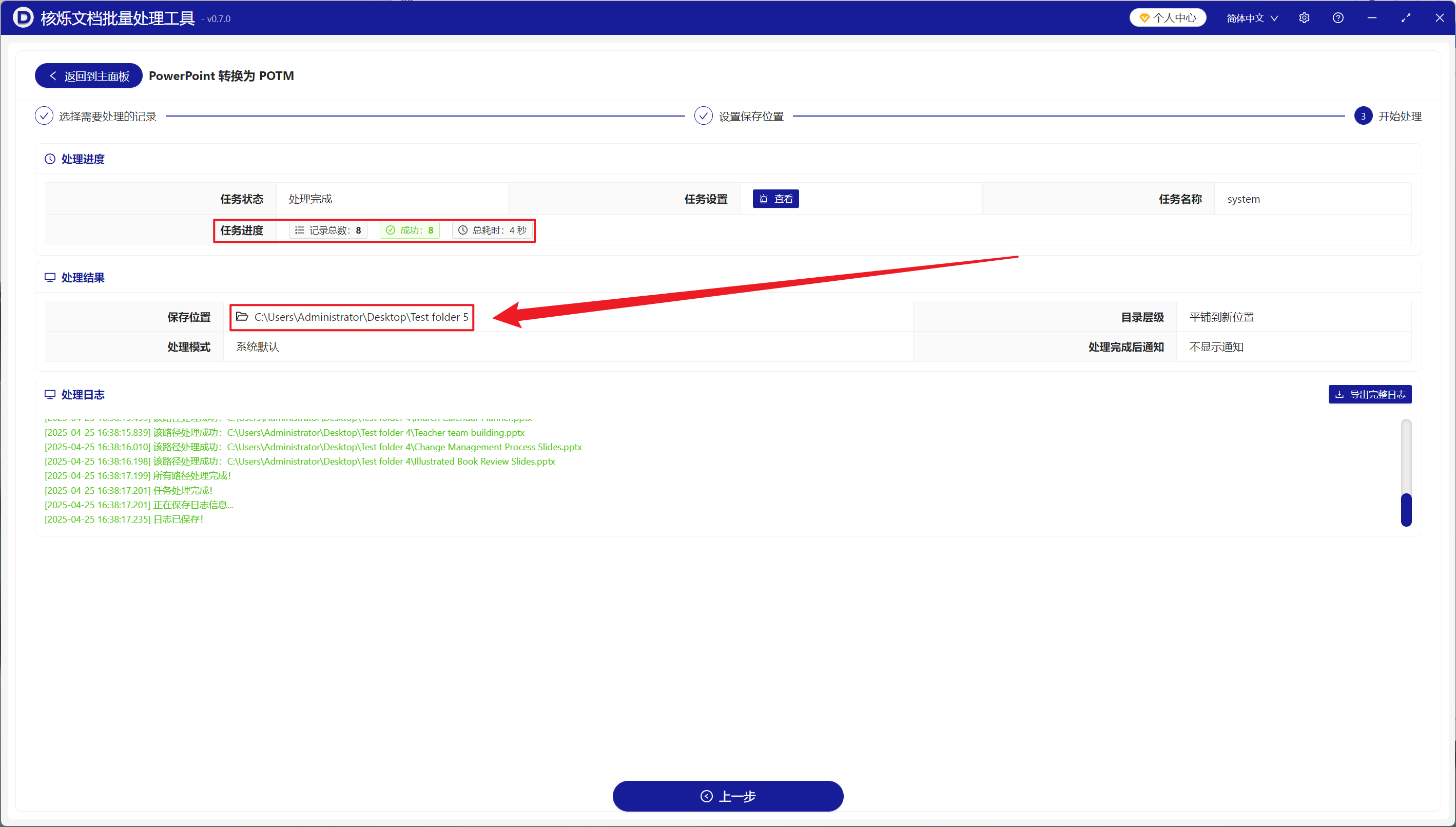Click the green 成功: 8 badge
This screenshot has height=827, width=1456.
pyautogui.click(x=410, y=230)
